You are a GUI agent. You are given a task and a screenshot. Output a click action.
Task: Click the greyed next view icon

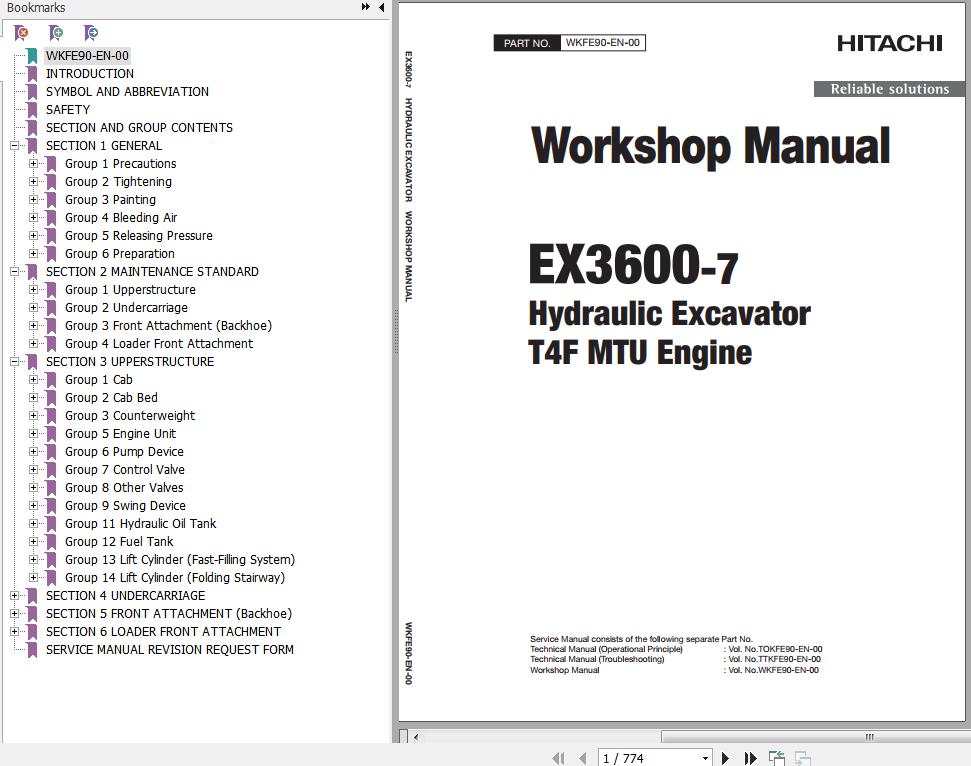803,758
